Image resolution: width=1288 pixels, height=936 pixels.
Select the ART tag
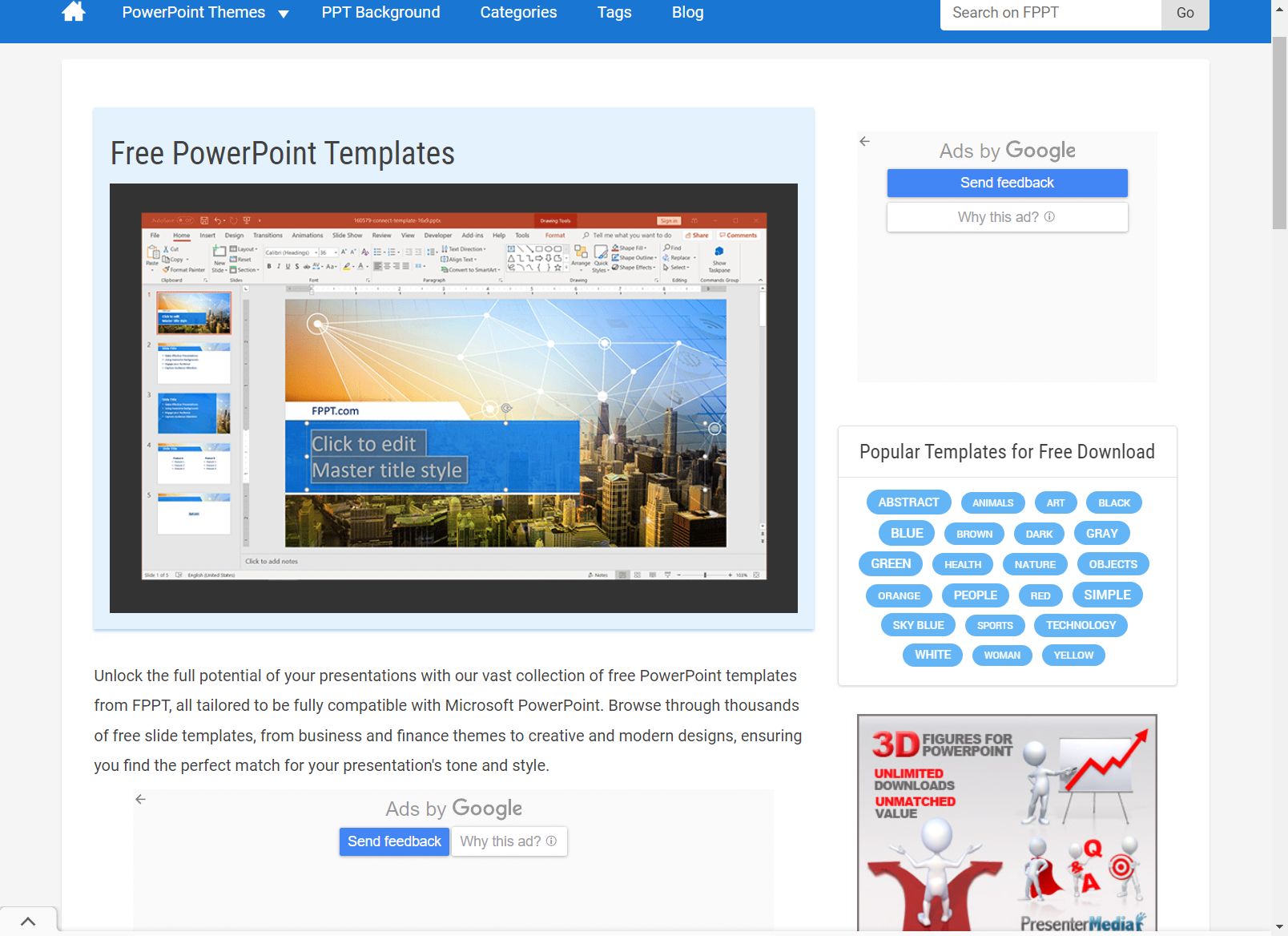pos(1055,503)
